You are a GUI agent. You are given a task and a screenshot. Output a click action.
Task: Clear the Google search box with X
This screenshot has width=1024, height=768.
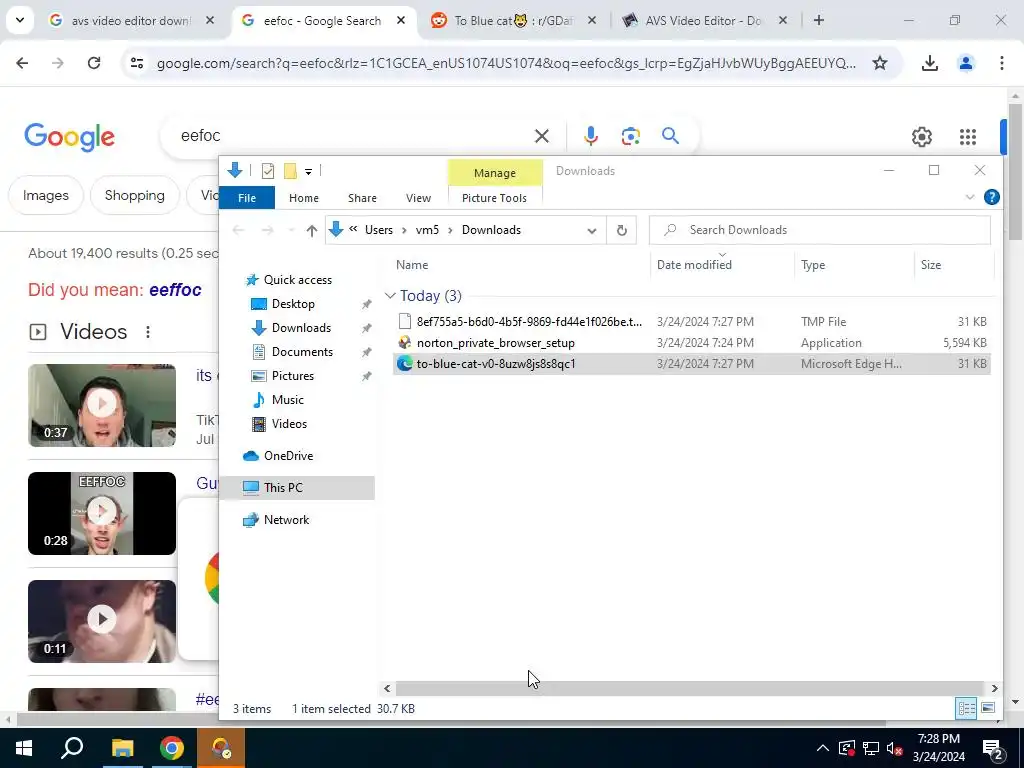coord(541,136)
